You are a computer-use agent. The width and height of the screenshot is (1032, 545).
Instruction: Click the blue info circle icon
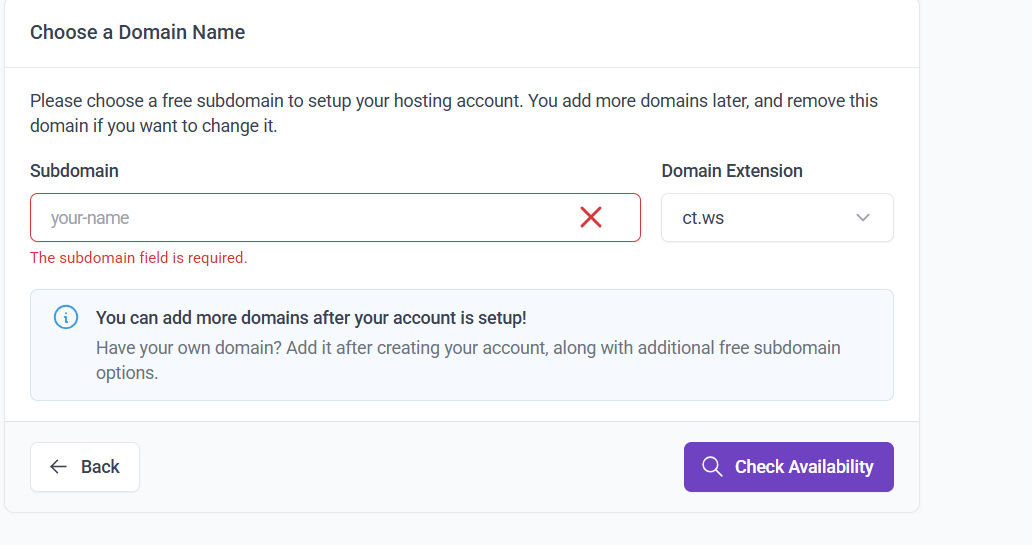coord(65,318)
